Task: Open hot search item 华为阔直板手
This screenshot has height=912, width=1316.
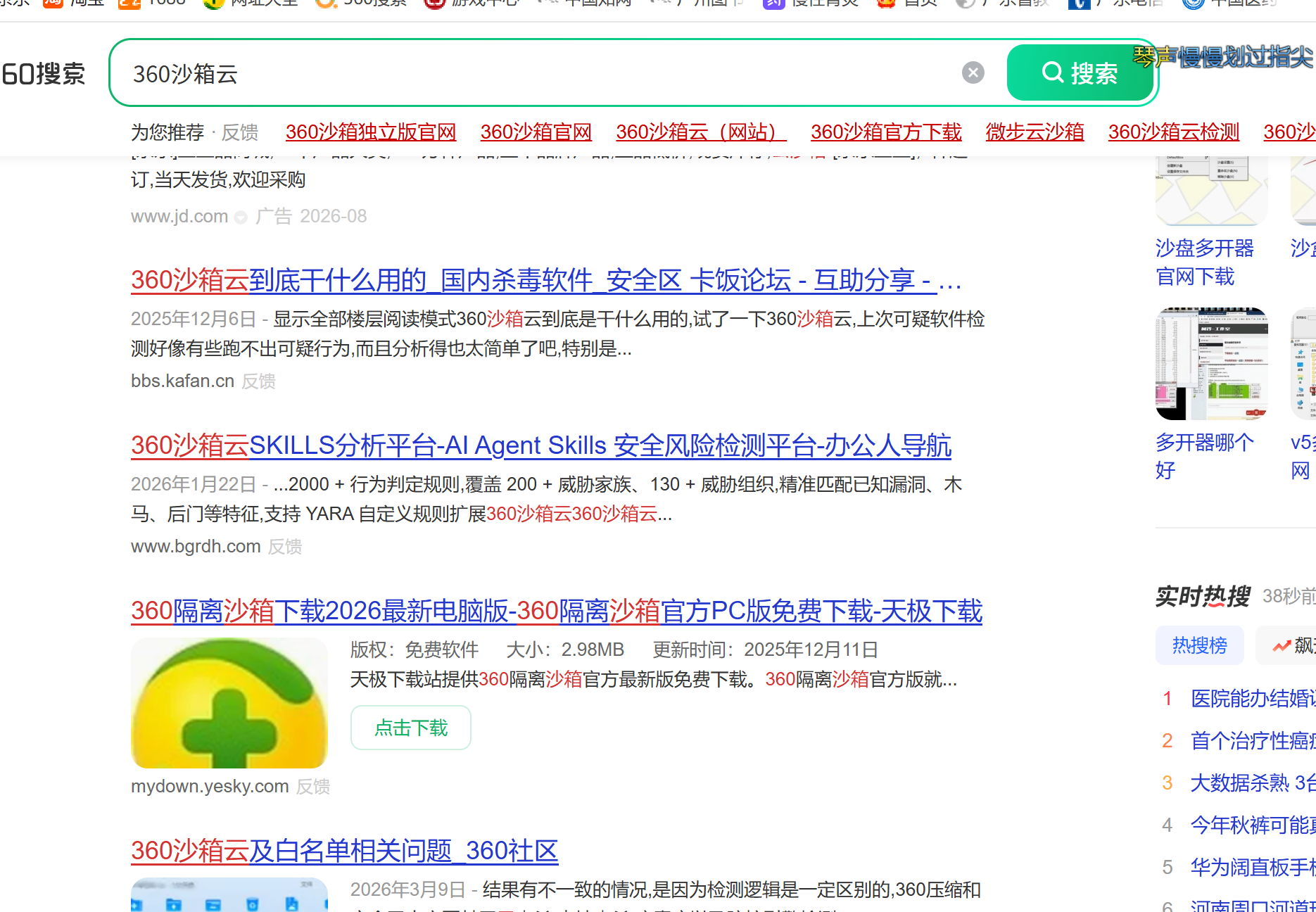Action: [1253, 867]
